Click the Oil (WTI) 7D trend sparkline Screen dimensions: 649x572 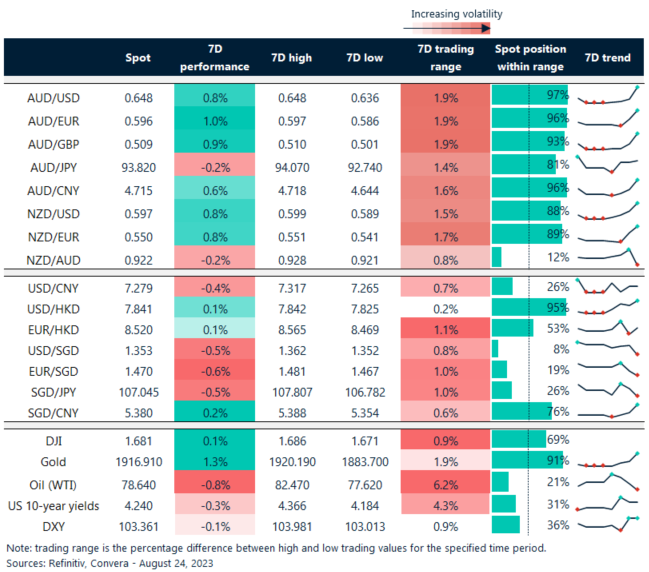click(x=607, y=483)
